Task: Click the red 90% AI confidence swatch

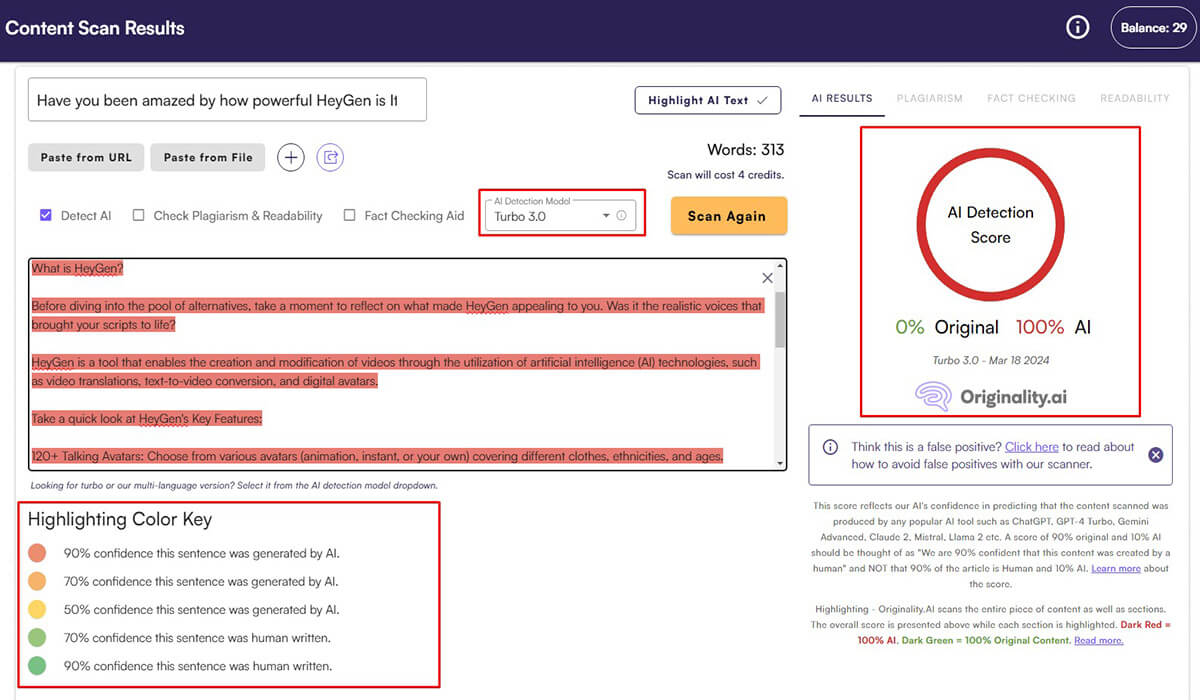Action: click(37, 553)
